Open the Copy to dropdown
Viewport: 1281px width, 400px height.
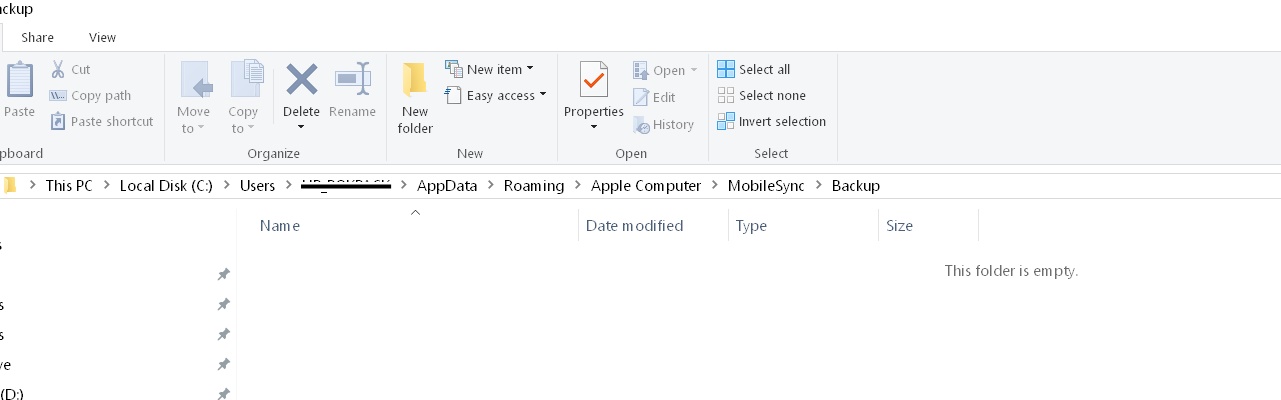tap(243, 98)
